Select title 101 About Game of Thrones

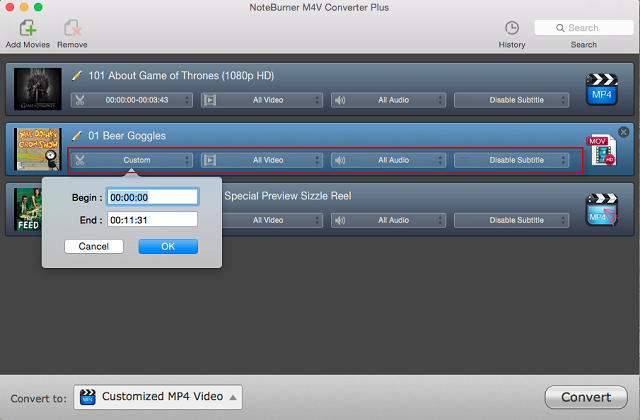[181, 76]
